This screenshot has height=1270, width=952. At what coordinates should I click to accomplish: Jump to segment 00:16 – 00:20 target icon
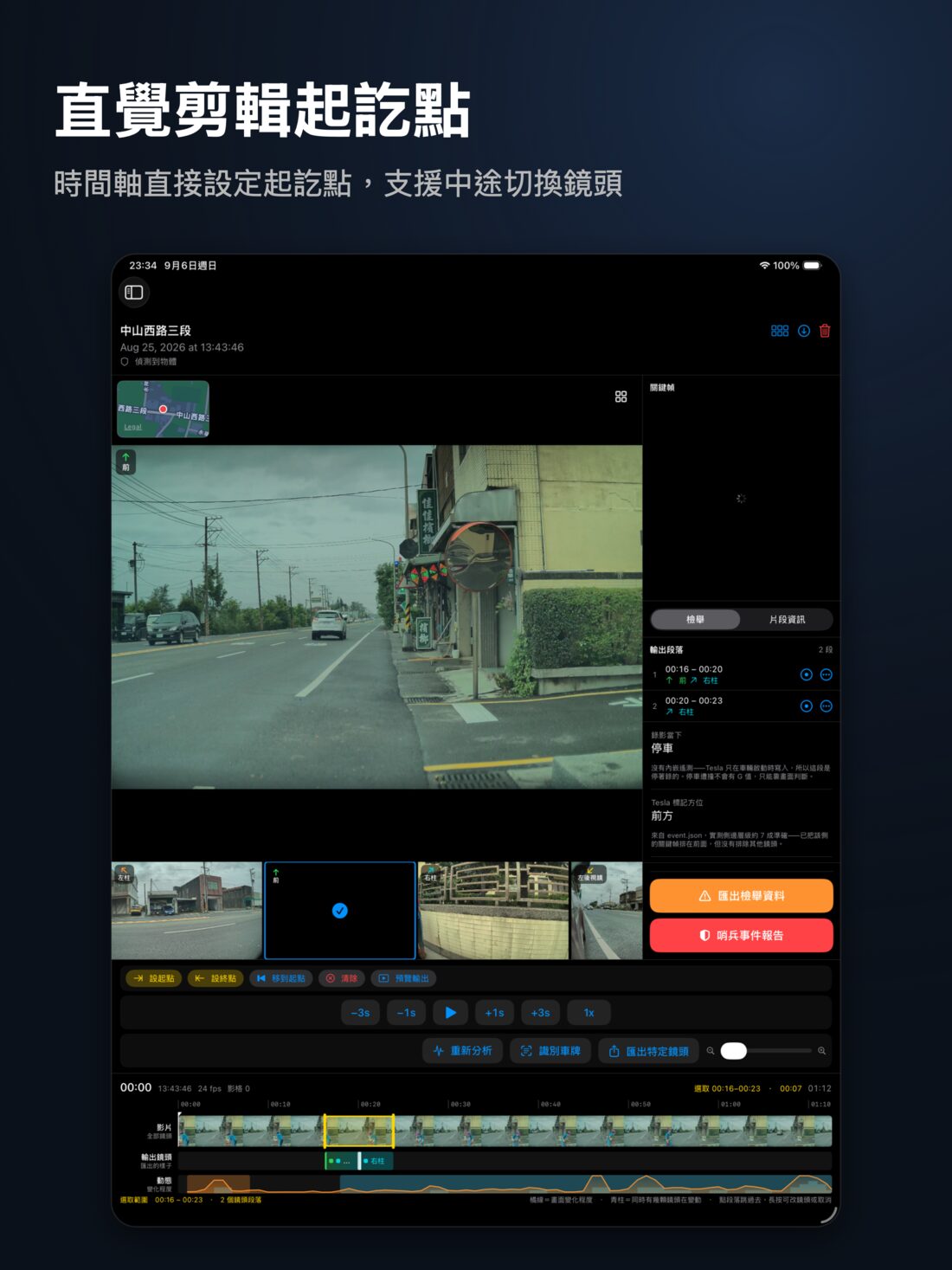coord(807,674)
